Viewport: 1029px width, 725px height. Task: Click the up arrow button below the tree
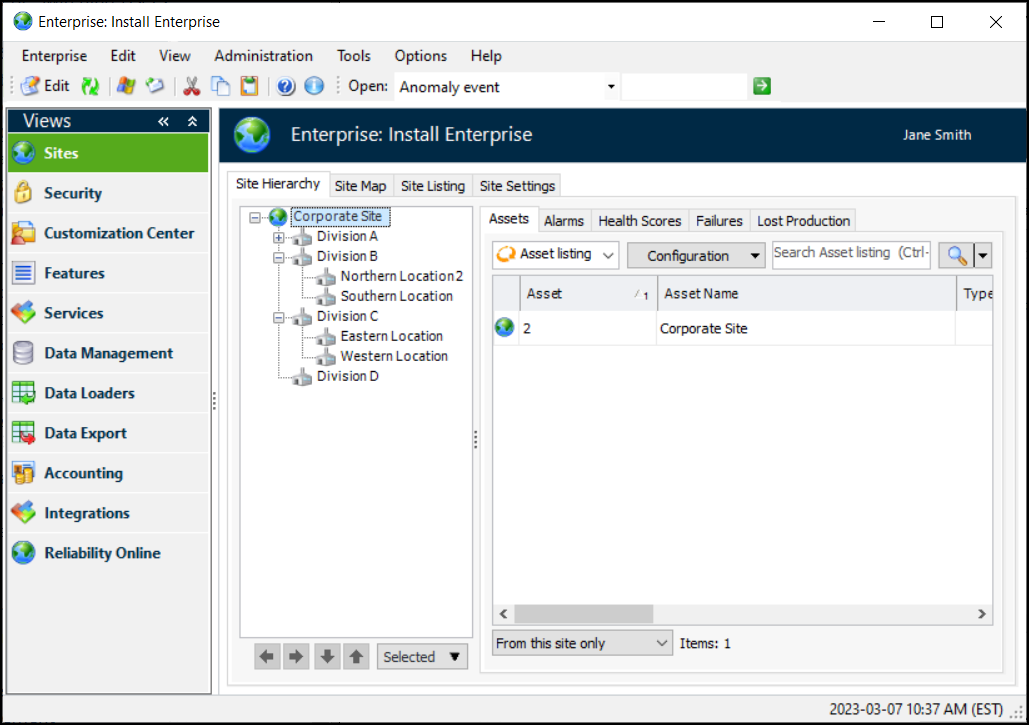coord(356,656)
